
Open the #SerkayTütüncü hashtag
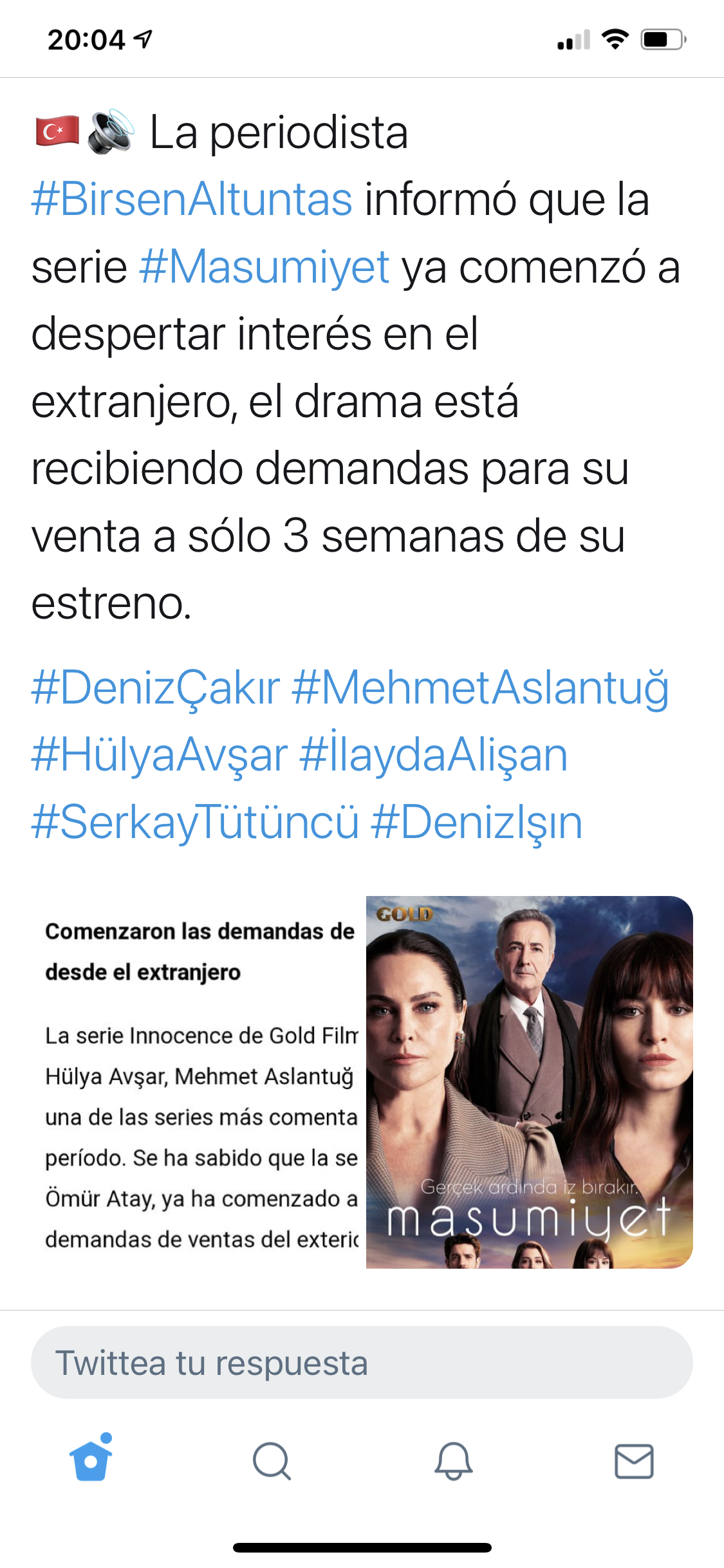pos(195,823)
